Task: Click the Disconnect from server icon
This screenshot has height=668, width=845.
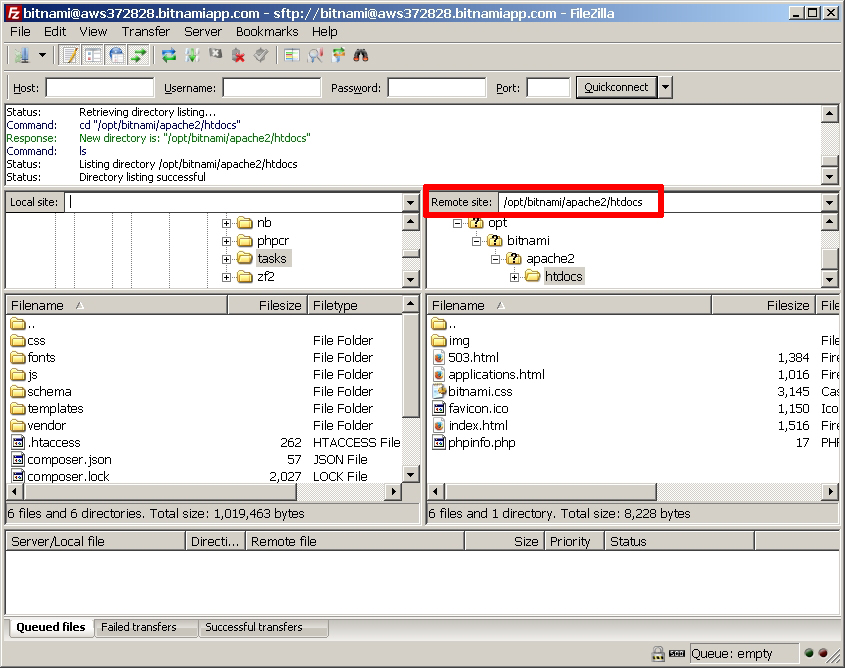Action: [x=238, y=55]
